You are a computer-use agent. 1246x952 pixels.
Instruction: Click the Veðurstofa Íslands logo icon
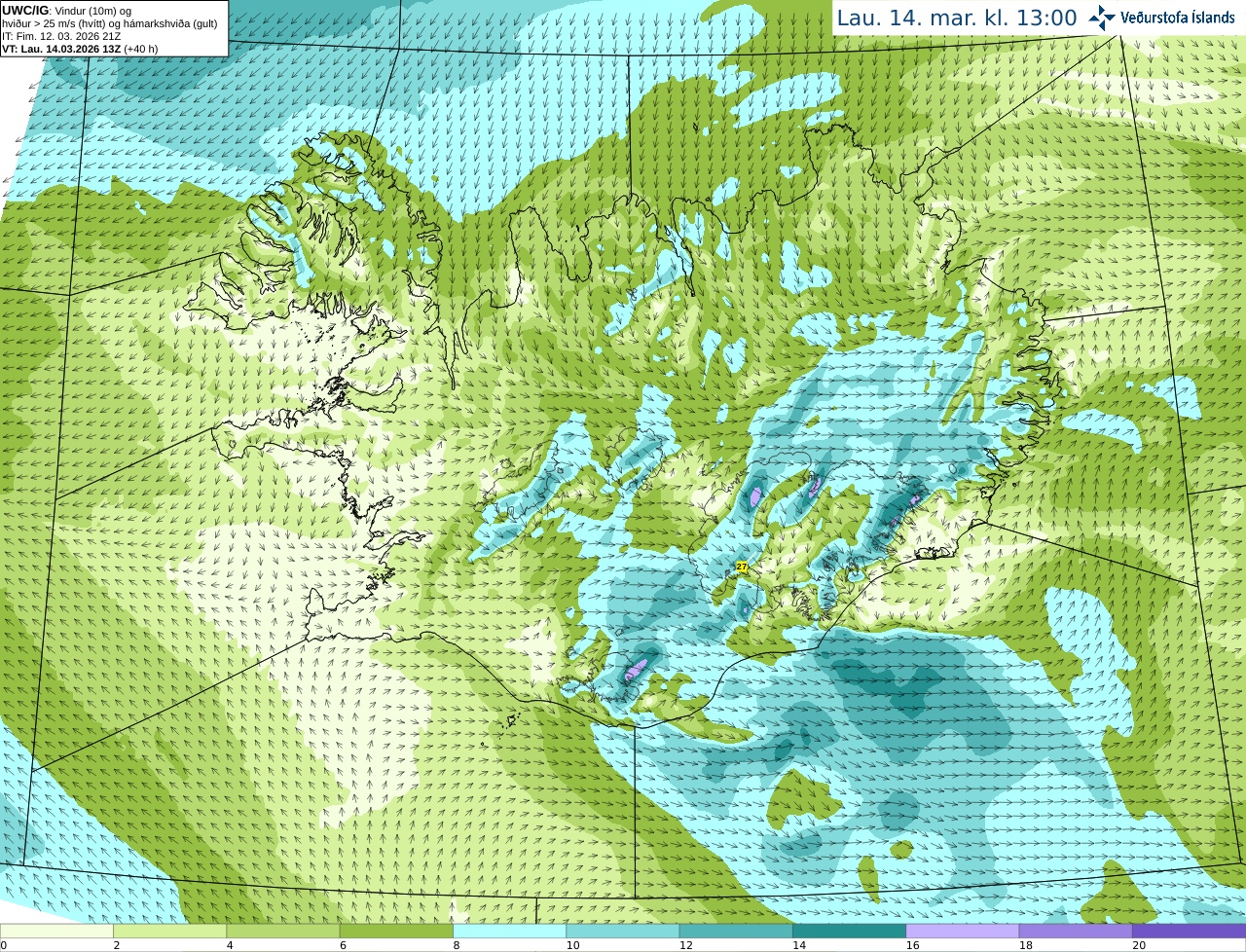coord(1102,18)
